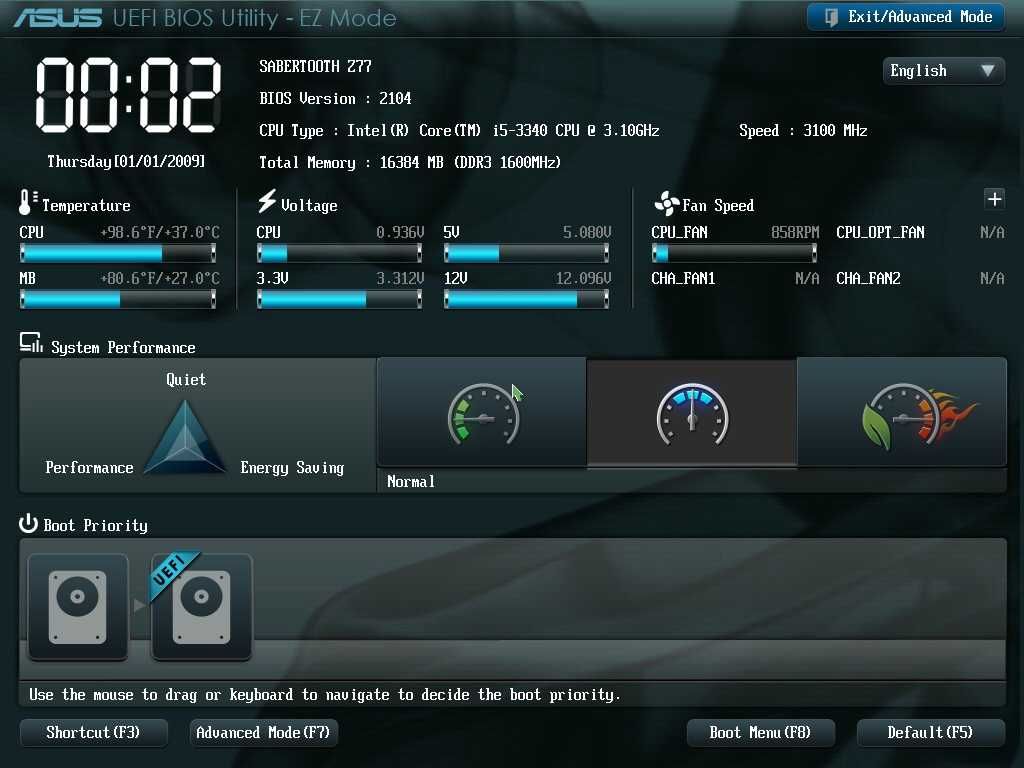Screen dimensions: 1024x768
Task: Click the CHA_FAN2 label
Action: click(x=869, y=279)
